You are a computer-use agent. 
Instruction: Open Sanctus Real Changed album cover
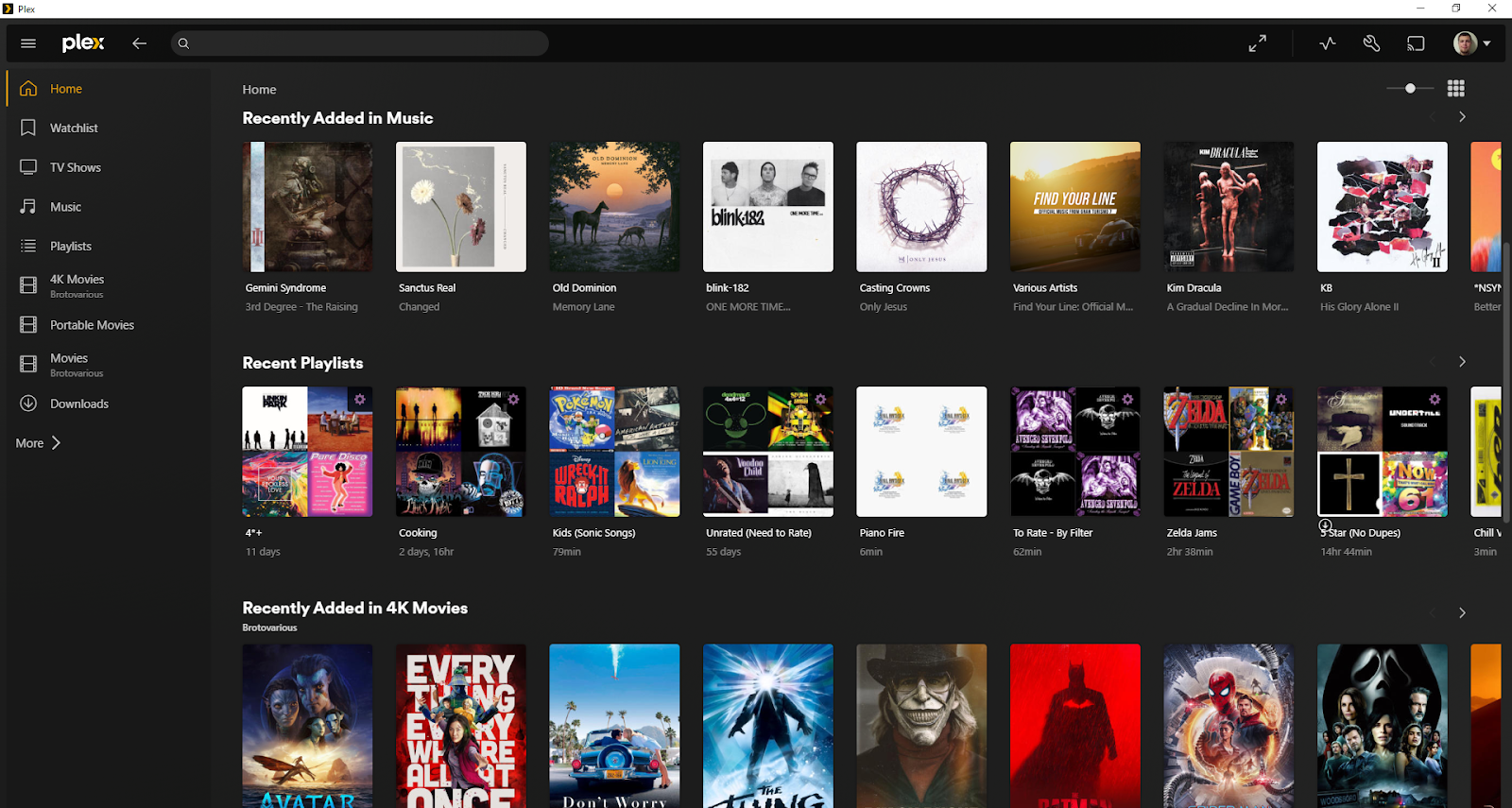click(x=461, y=207)
